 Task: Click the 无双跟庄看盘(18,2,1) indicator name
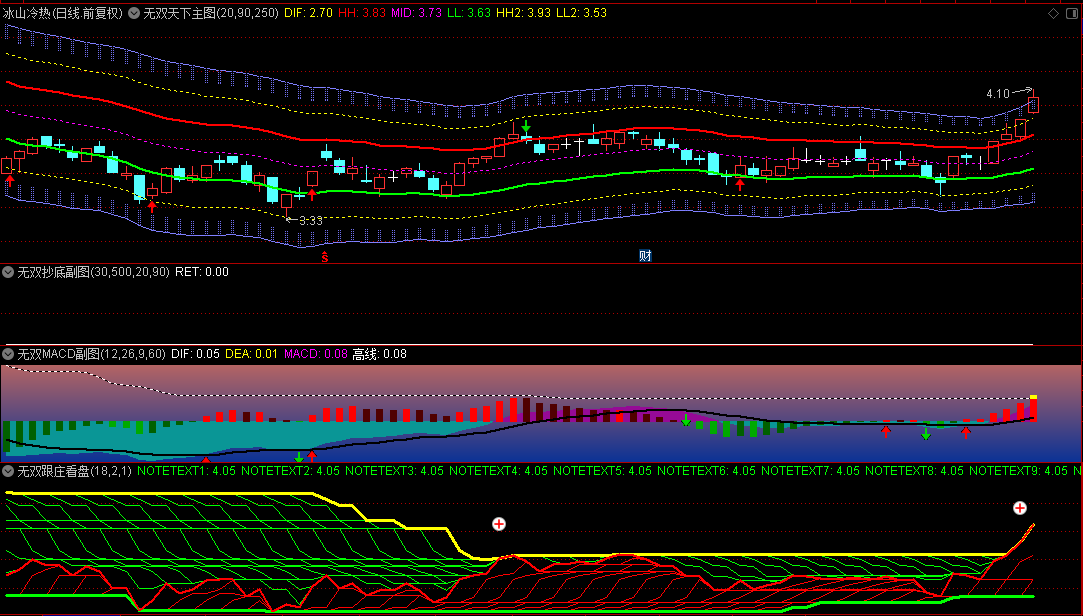74,471
